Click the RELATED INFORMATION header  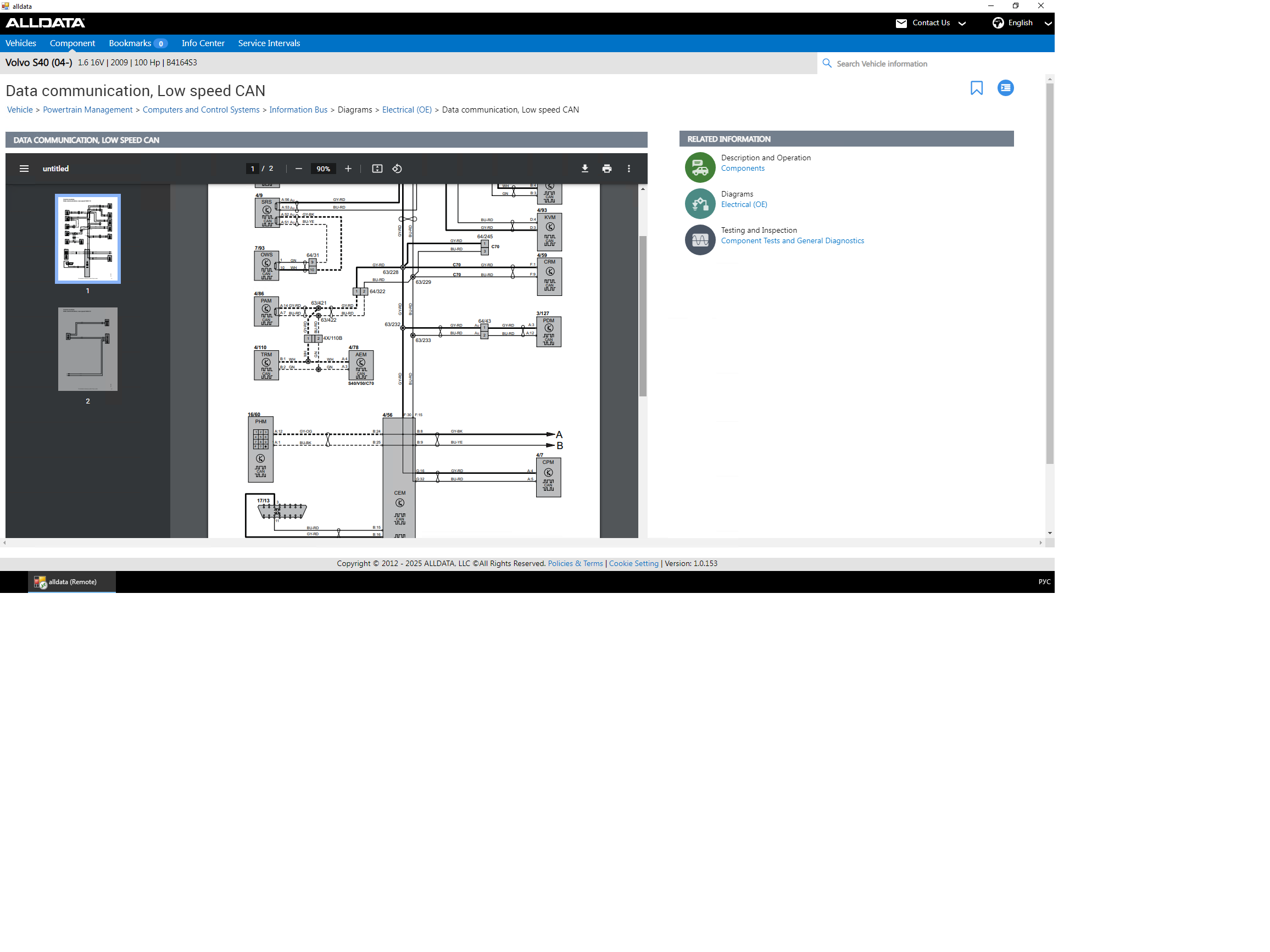pos(846,139)
